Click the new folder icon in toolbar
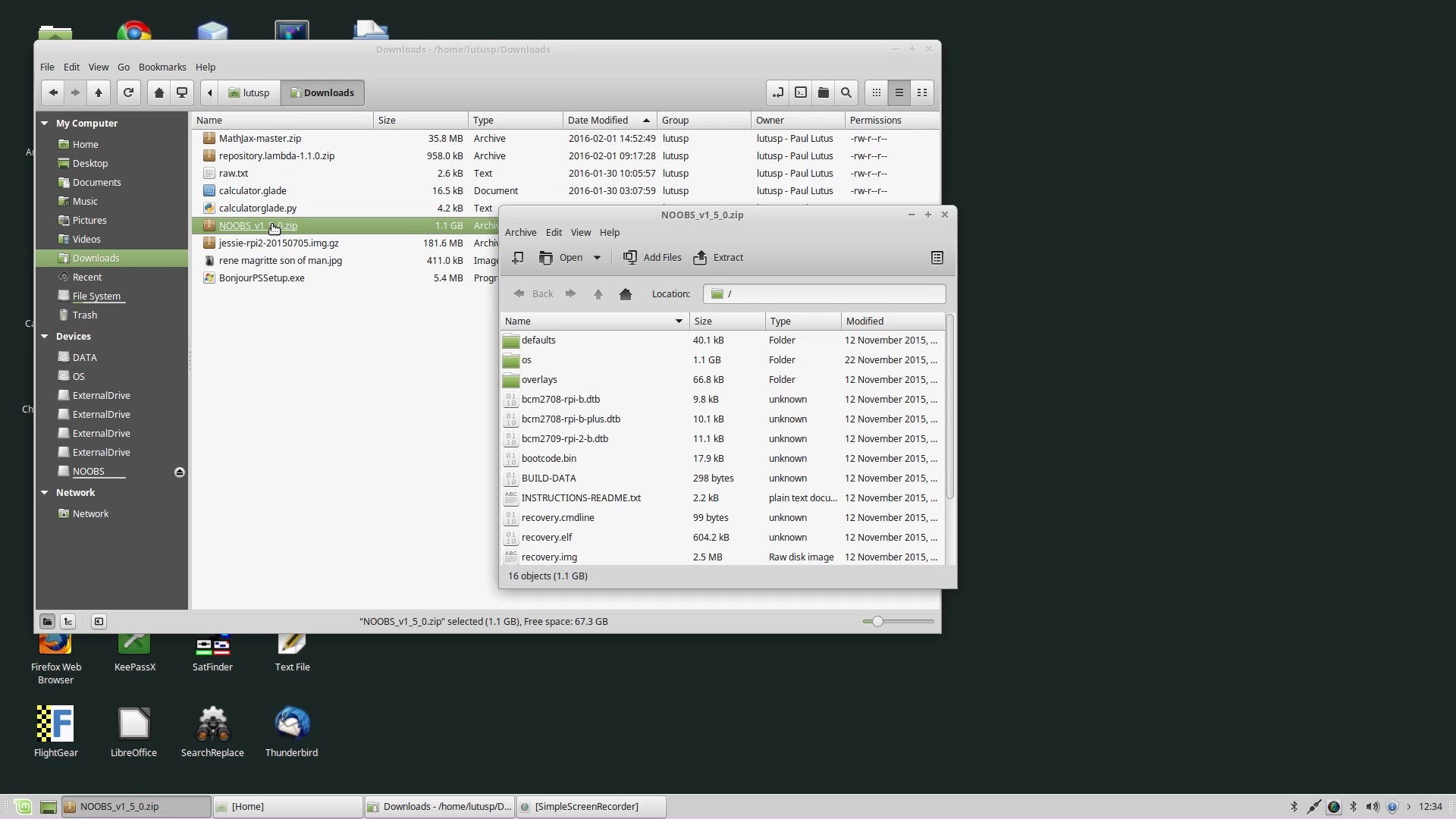The image size is (1456, 819). 824,93
